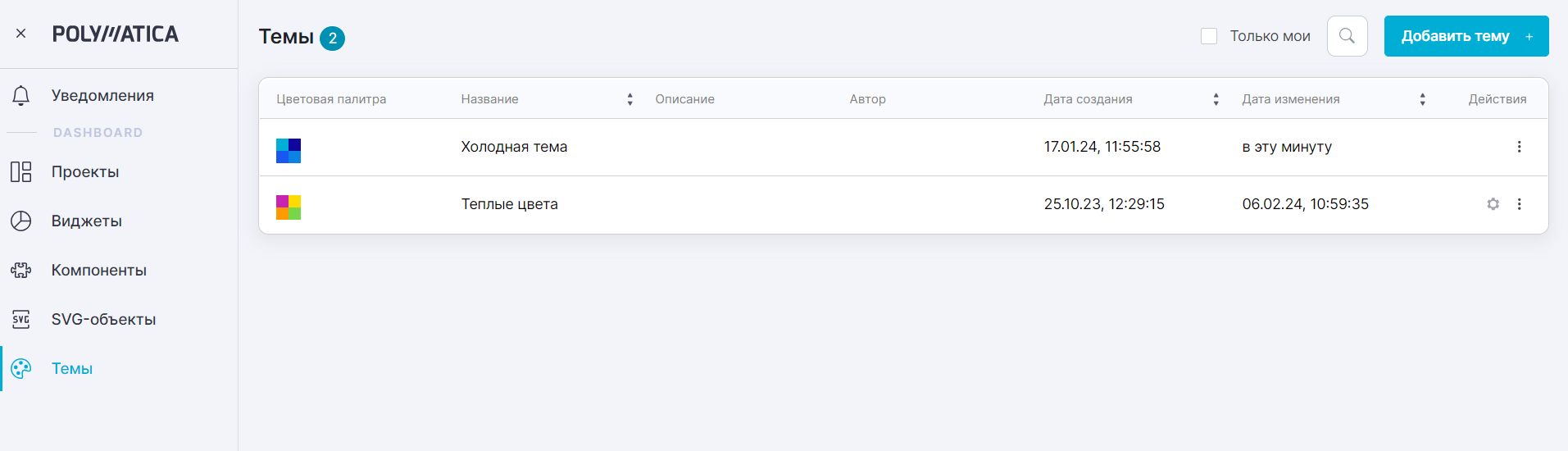Sort by Дата изменения column arrows
1568x451 pixels.
click(1423, 99)
